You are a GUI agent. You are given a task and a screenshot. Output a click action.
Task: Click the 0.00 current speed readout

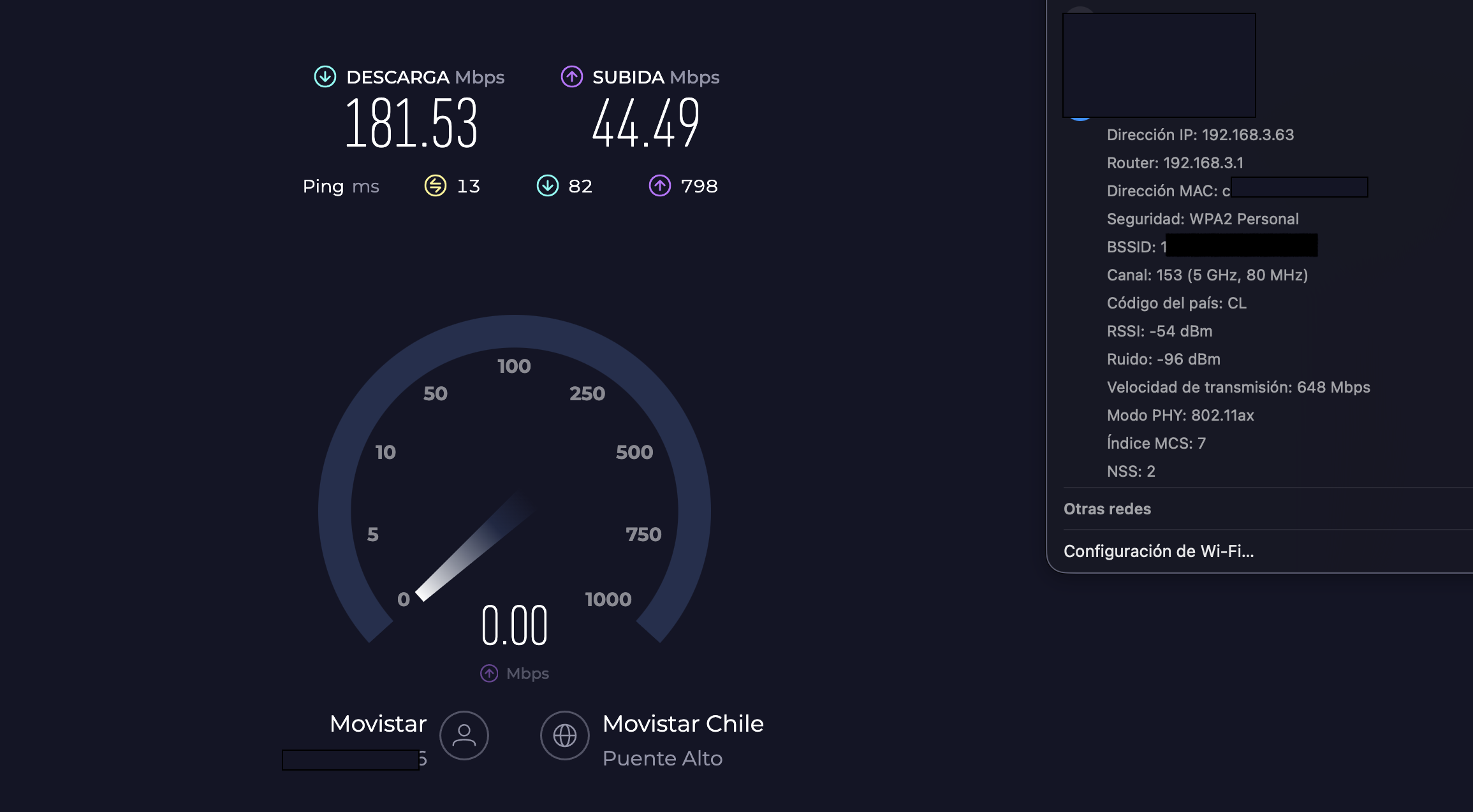pyautogui.click(x=514, y=626)
